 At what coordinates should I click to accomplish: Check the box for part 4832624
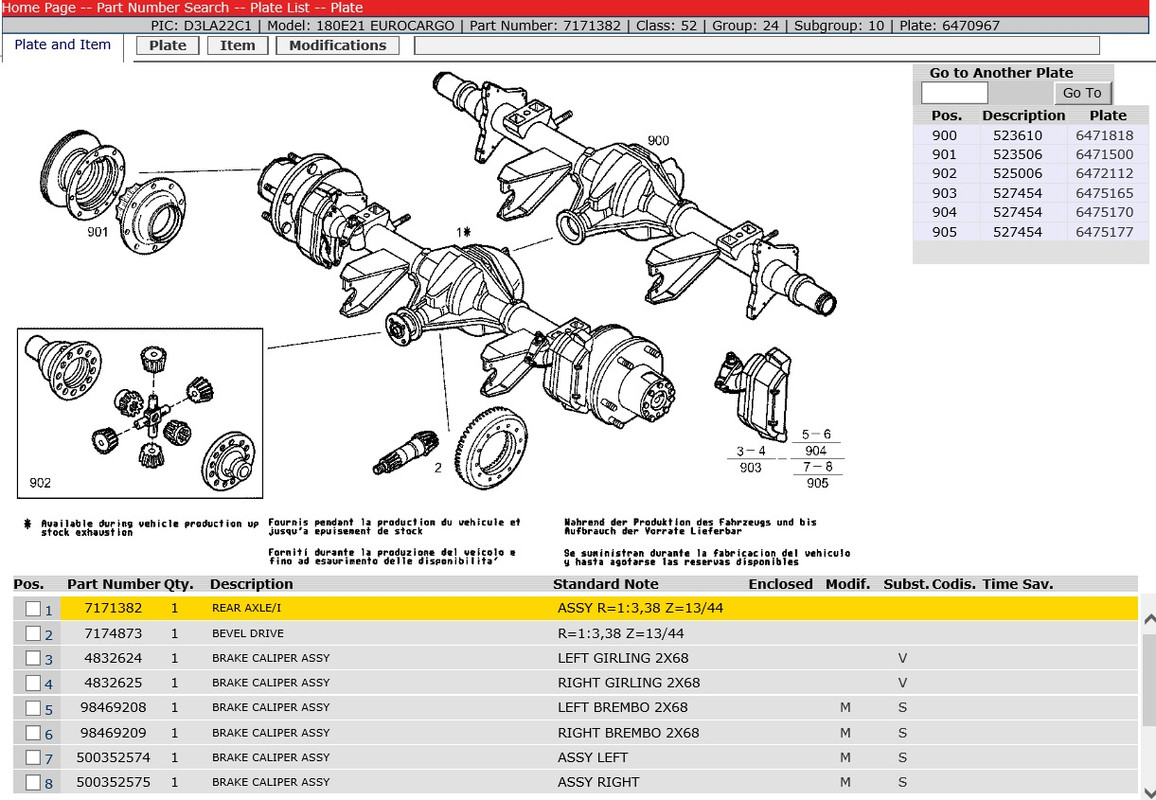[x=33, y=658]
